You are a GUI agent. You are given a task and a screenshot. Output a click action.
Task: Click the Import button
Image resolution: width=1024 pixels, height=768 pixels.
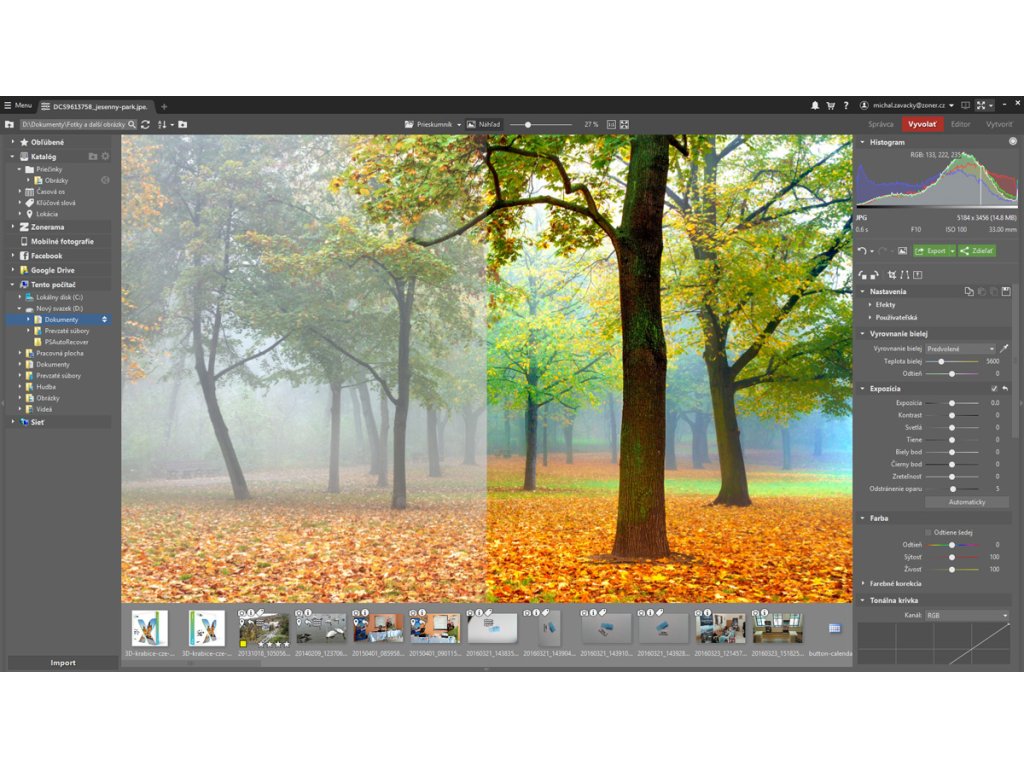(x=62, y=662)
